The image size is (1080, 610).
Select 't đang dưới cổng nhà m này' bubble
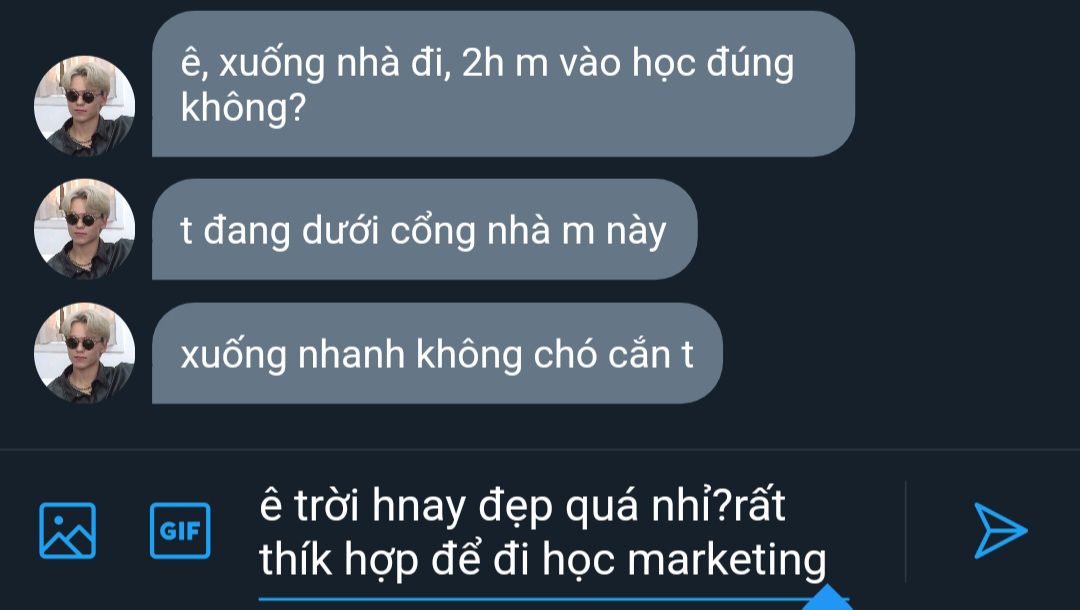tap(424, 229)
